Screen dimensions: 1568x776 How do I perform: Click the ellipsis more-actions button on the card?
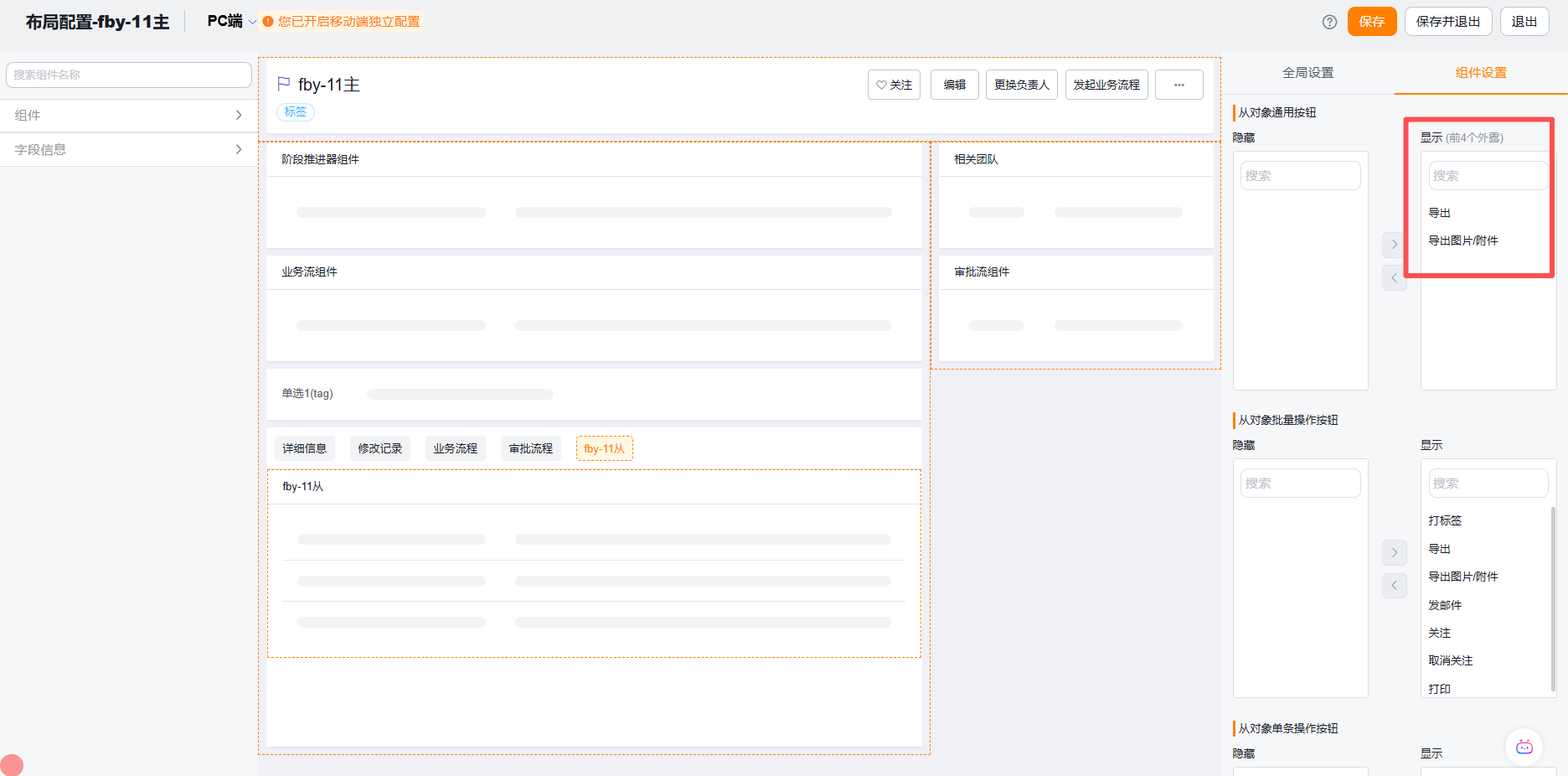[1179, 85]
